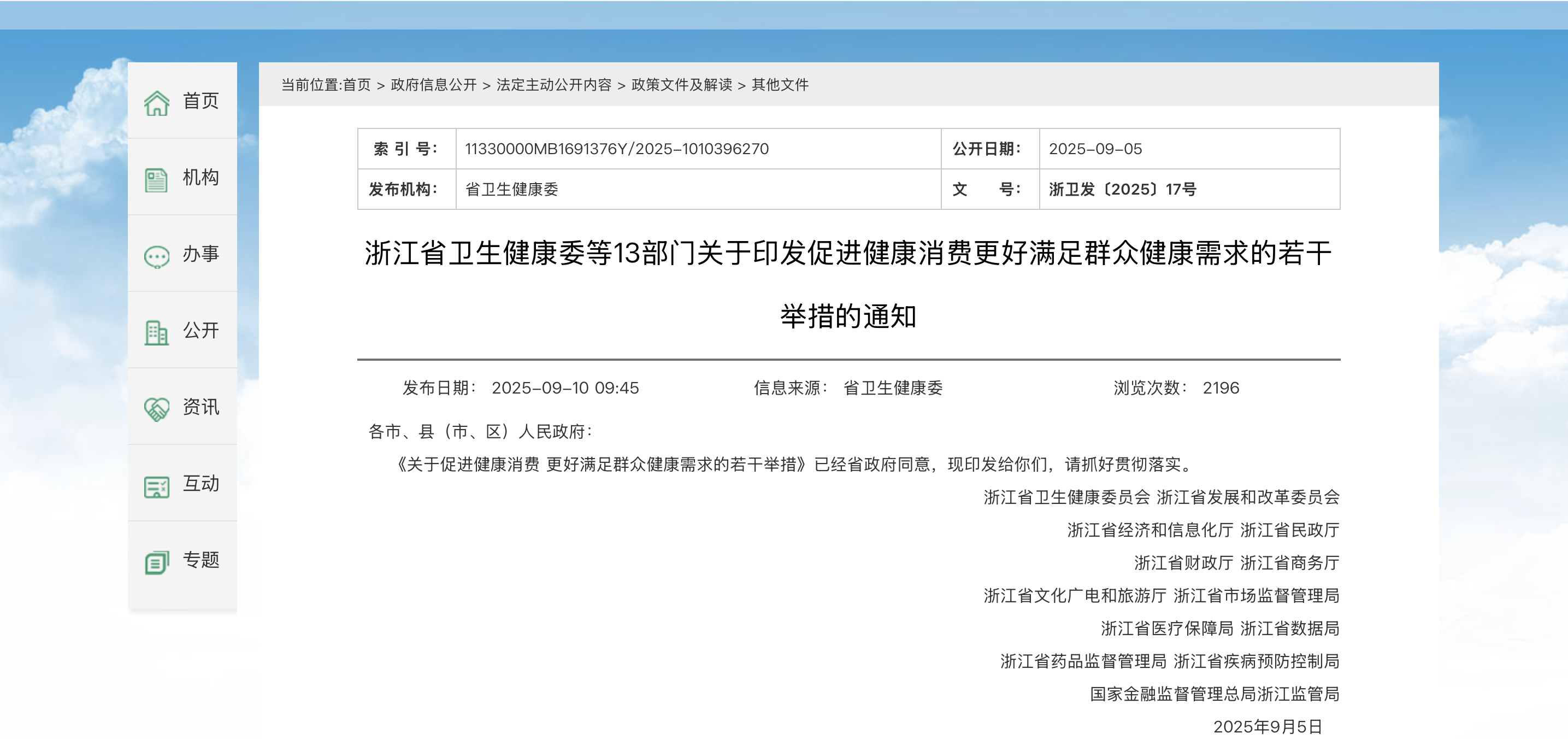This screenshot has height=739, width=1568.
Task: Open 其他文件 breadcrumb link
Action: pyautogui.click(x=780, y=85)
